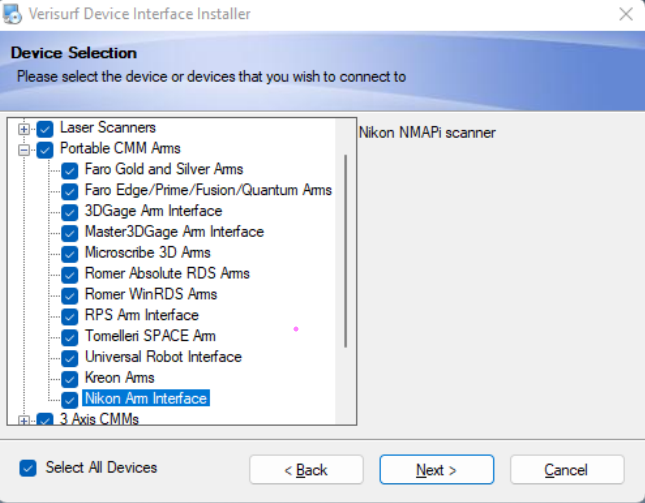Uncheck the Portable CMM Arms checkbox
645x503 pixels.
click(45, 150)
